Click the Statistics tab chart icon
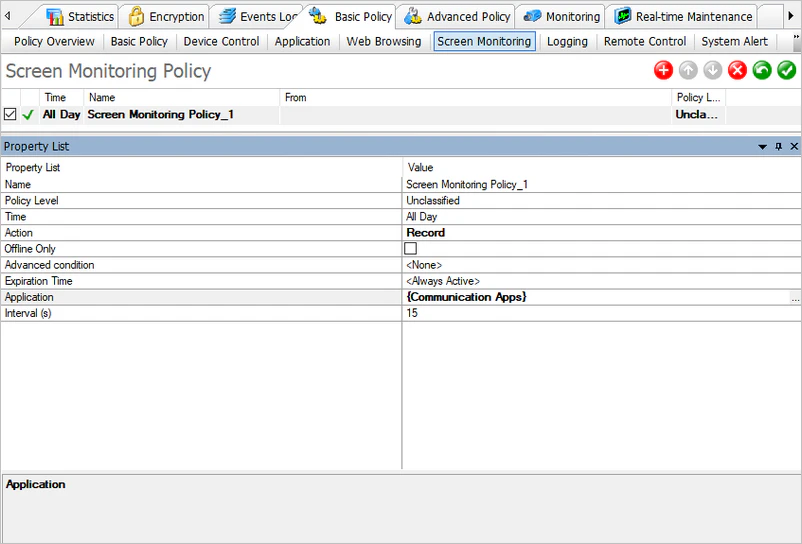802x544 pixels. pos(55,16)
